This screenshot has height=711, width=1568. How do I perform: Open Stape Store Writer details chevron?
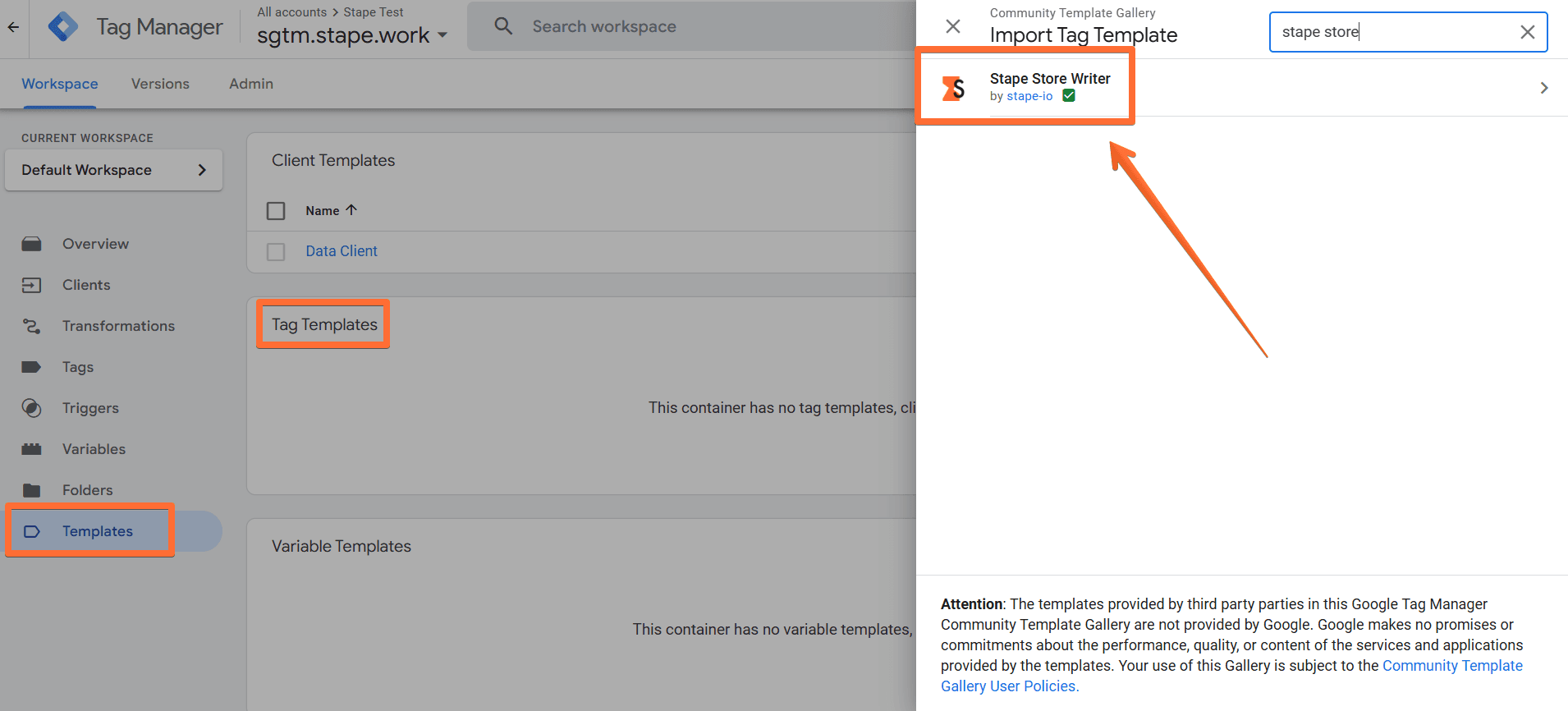(1544, 88)
